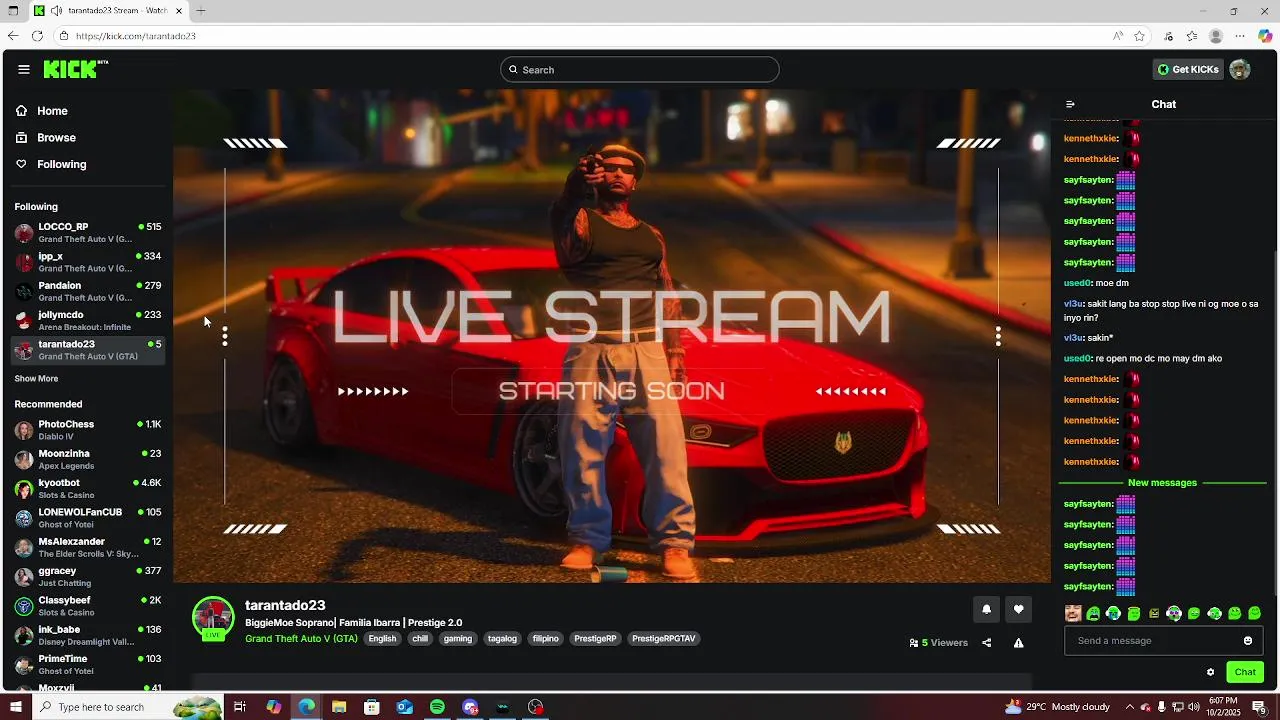This screenshot has width=1280, height=720.
Task: Select the first face emote in quick bar
Action: click(1073, 614)
